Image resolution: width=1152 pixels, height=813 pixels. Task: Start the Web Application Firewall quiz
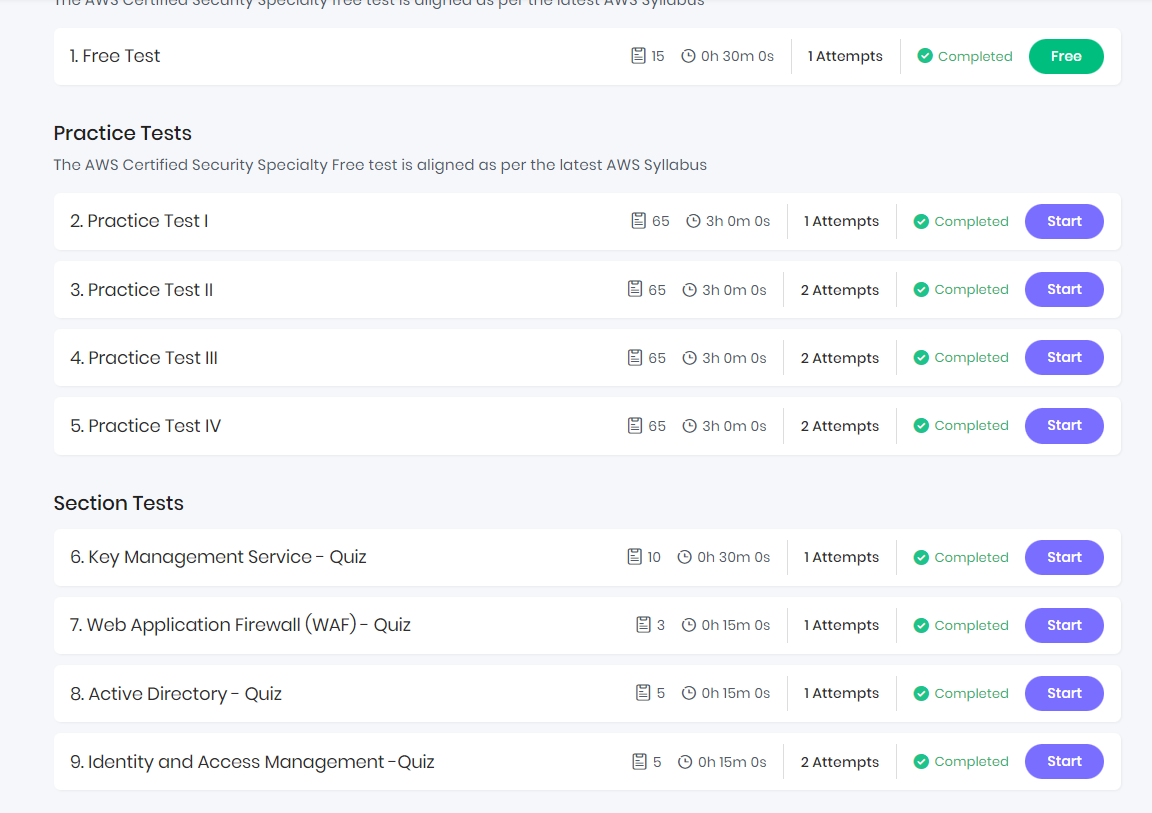click(1064, 626)
